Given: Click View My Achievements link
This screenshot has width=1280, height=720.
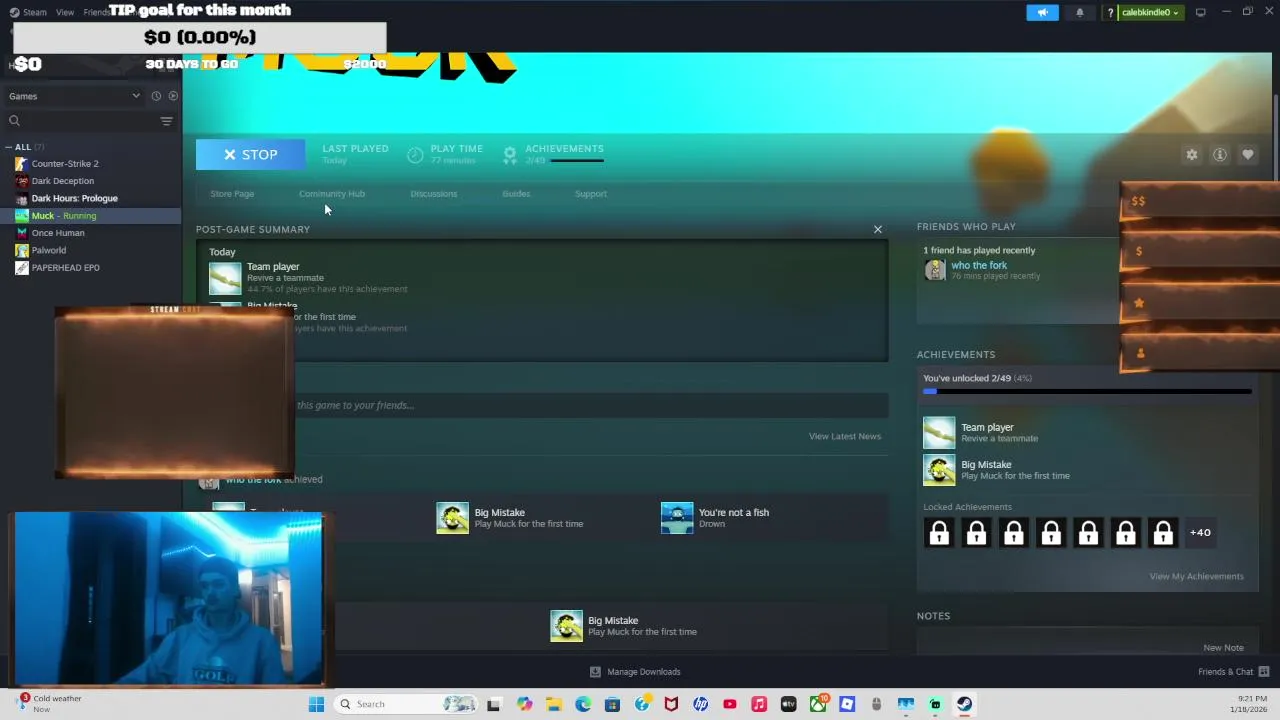Looking at the screenshot, I should [x=1197, y=576].
